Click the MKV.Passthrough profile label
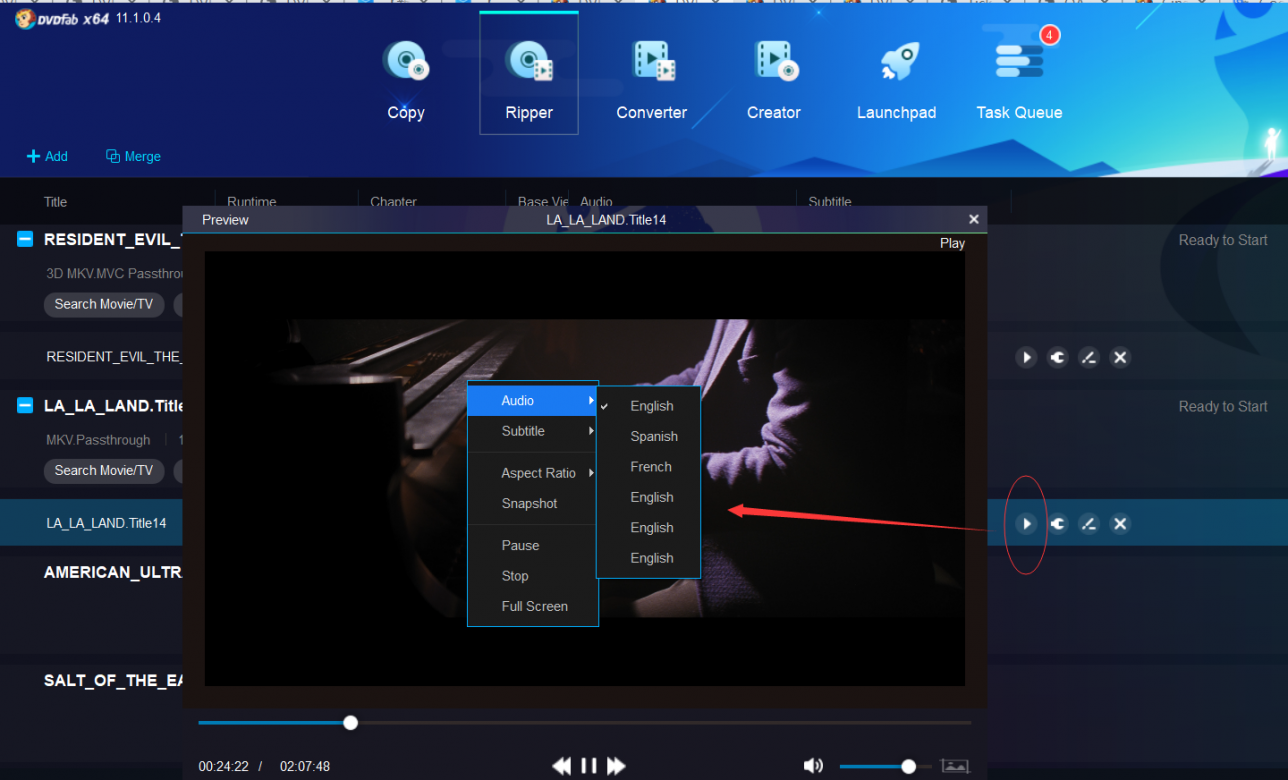 (x=98, y=440)
